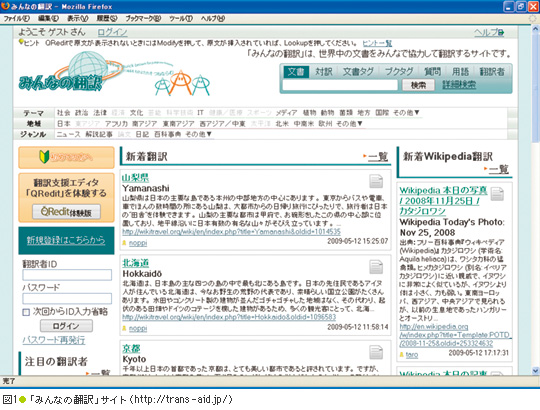This screenshot has width=540, height=410.
Task: Click the QRedit体験版 button
Action: click(66, 212)
